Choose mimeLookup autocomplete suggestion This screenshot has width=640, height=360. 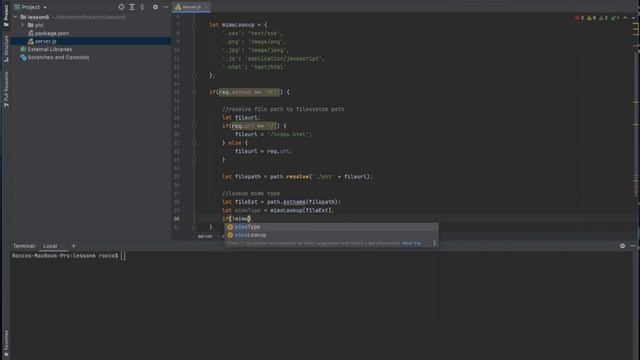(x=331, y=235)
